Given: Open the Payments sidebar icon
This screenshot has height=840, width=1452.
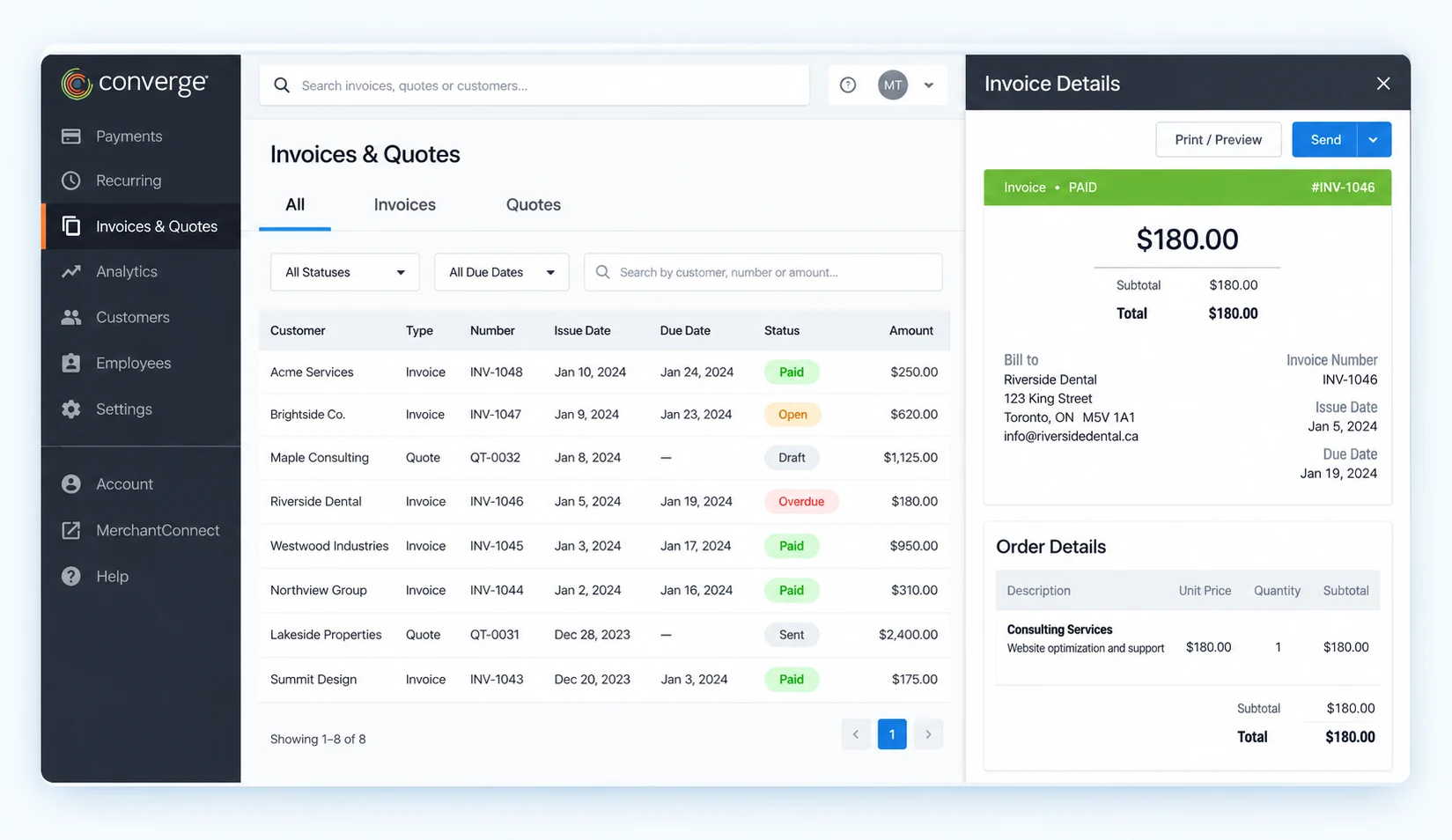Looking at the screenshot, I should pos(71,136).
